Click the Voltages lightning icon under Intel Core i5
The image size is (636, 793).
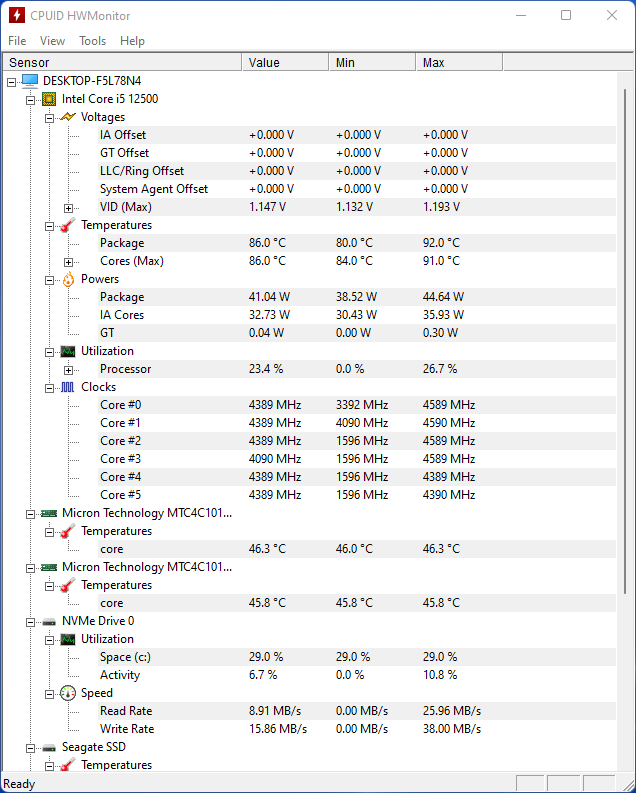click(68, 117)
